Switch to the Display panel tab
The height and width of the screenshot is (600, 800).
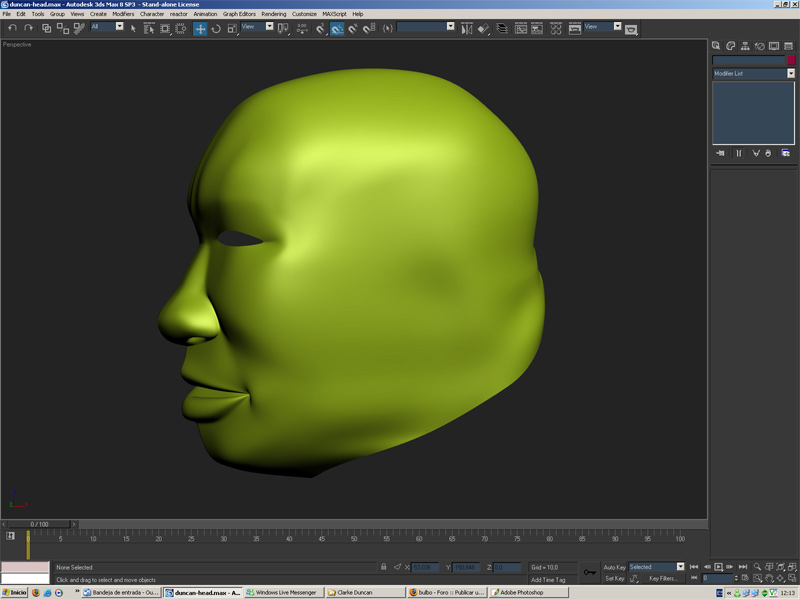(x=774, y=46)
